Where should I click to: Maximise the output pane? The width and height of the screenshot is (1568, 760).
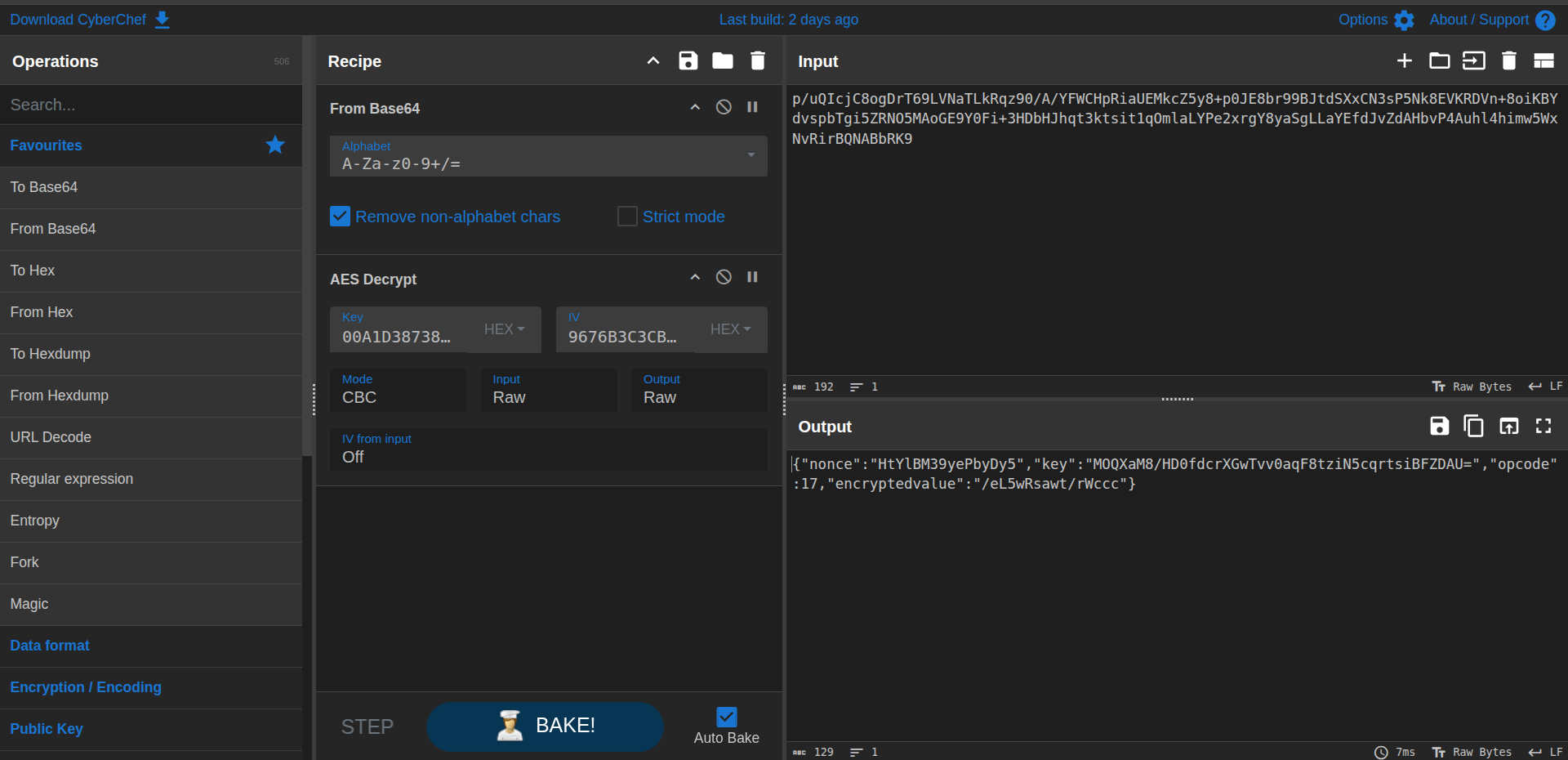click(1543, 426)
